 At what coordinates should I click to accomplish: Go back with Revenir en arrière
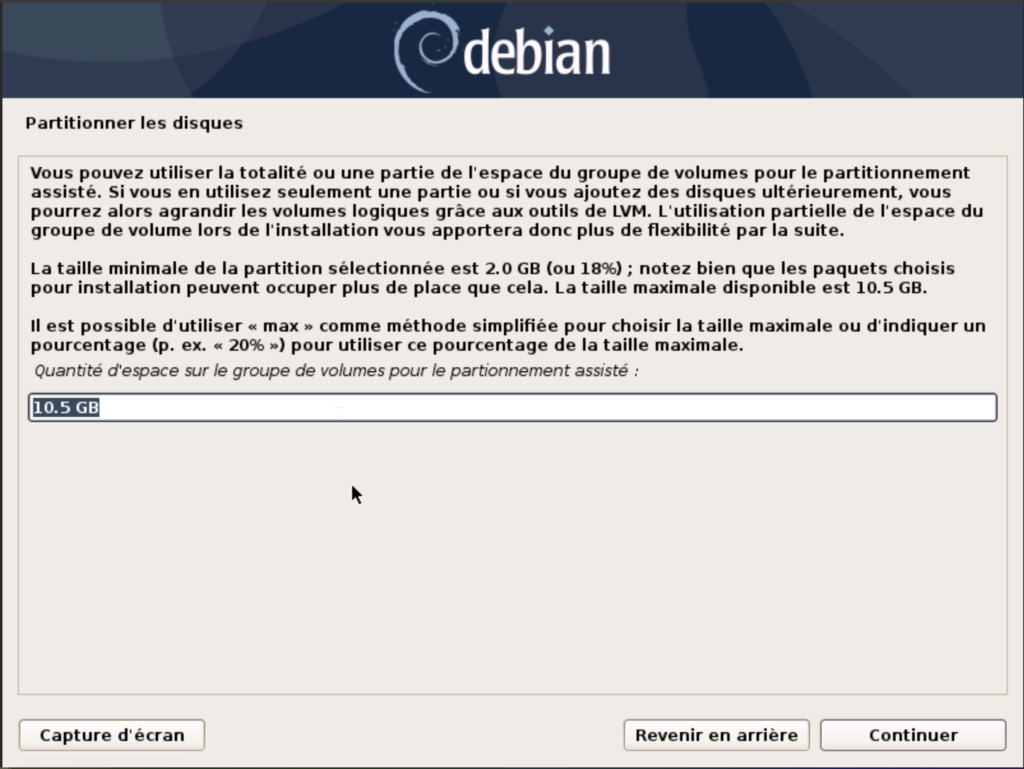[x=716, y=735]
